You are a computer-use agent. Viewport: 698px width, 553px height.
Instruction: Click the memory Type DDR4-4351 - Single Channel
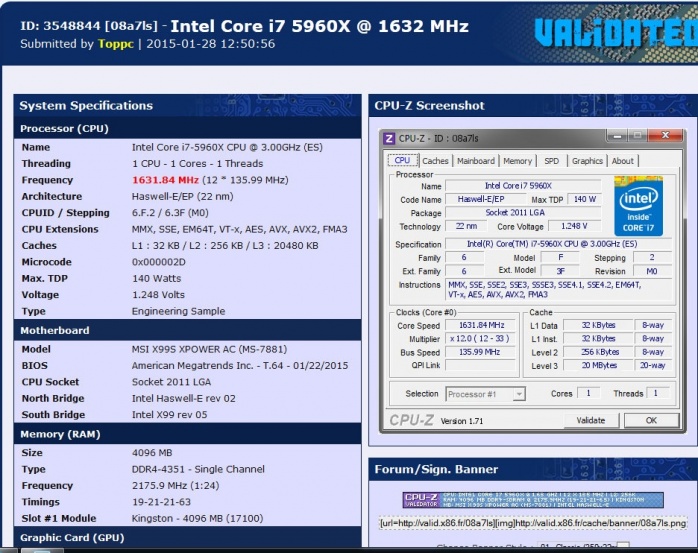point(198,469)
